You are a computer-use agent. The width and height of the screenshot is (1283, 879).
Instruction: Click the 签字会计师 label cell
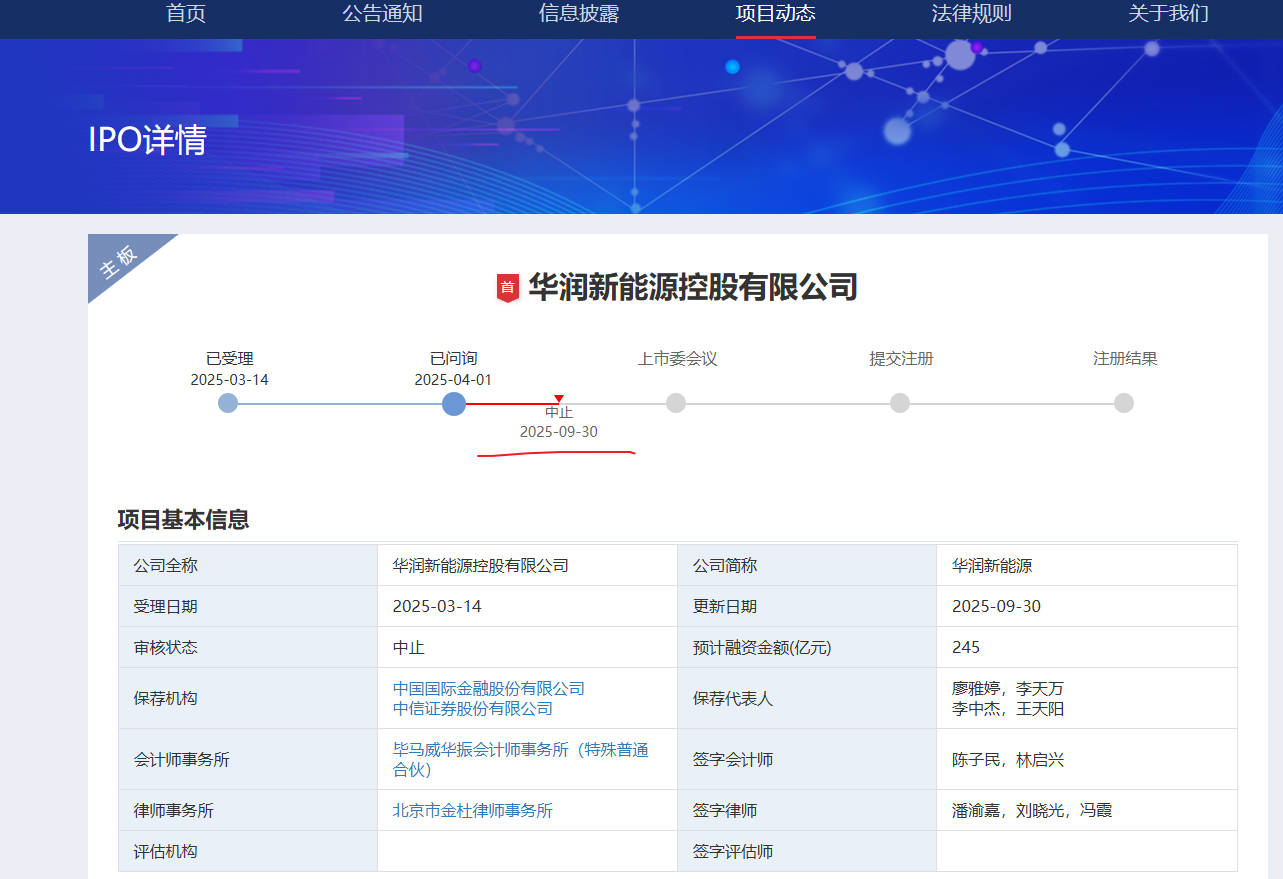tap(807, 759)
